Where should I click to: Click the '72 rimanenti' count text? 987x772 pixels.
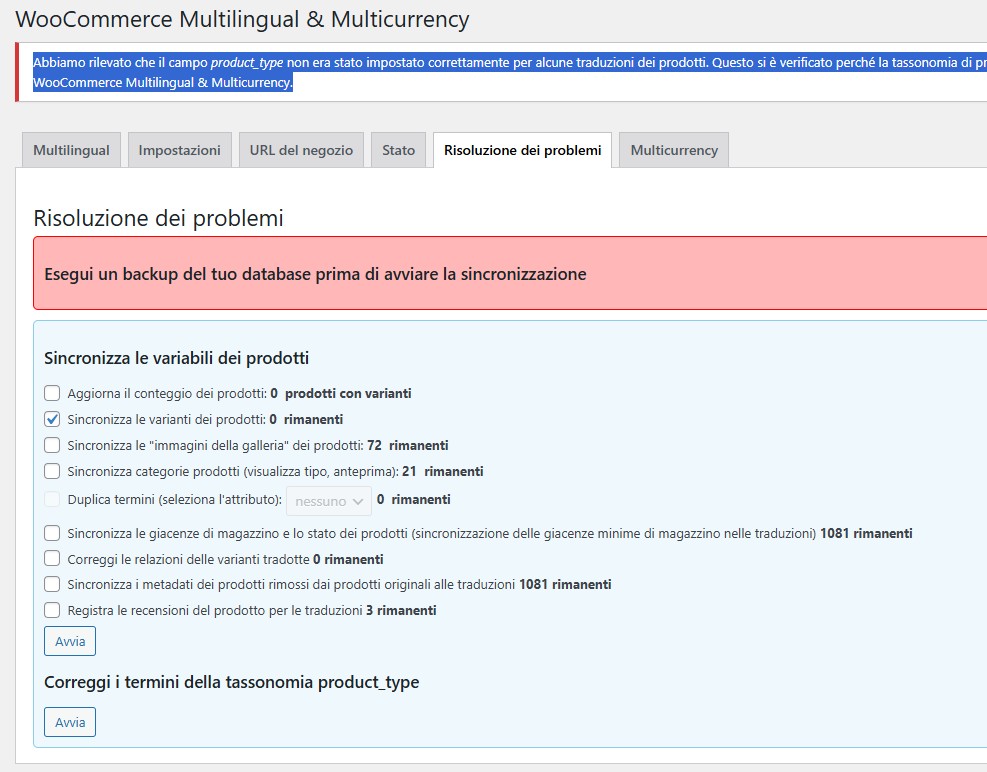[x=408, y=445]
